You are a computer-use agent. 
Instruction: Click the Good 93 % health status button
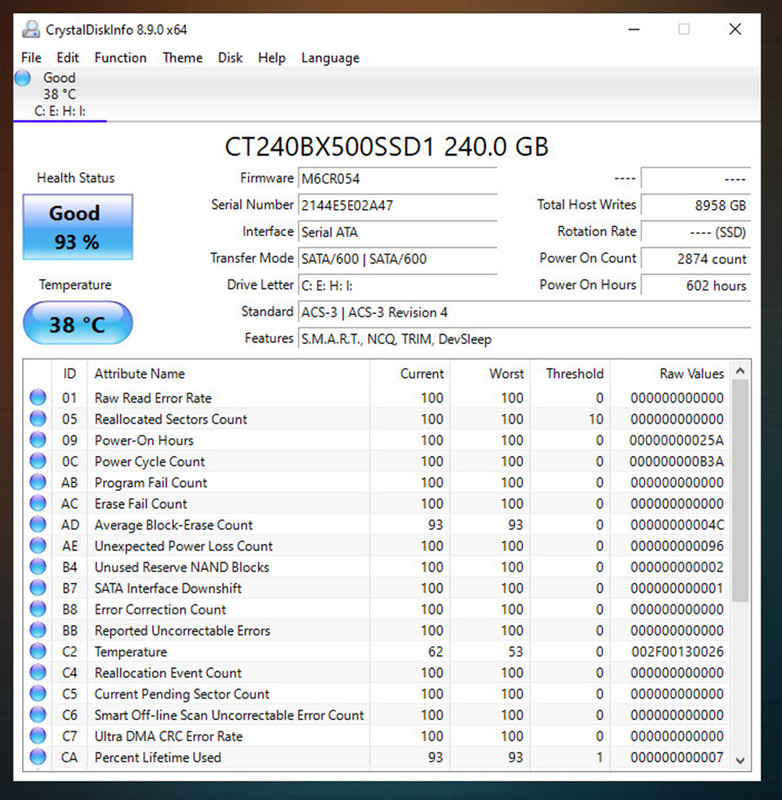pyautogui.click(x=78, y=227)
